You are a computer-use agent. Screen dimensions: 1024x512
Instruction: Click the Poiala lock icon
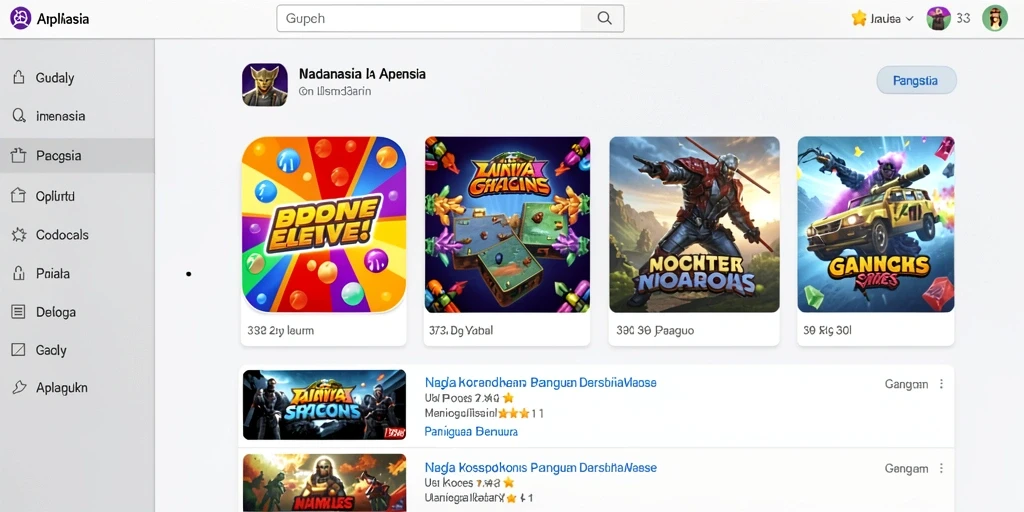tap(19, 274)
